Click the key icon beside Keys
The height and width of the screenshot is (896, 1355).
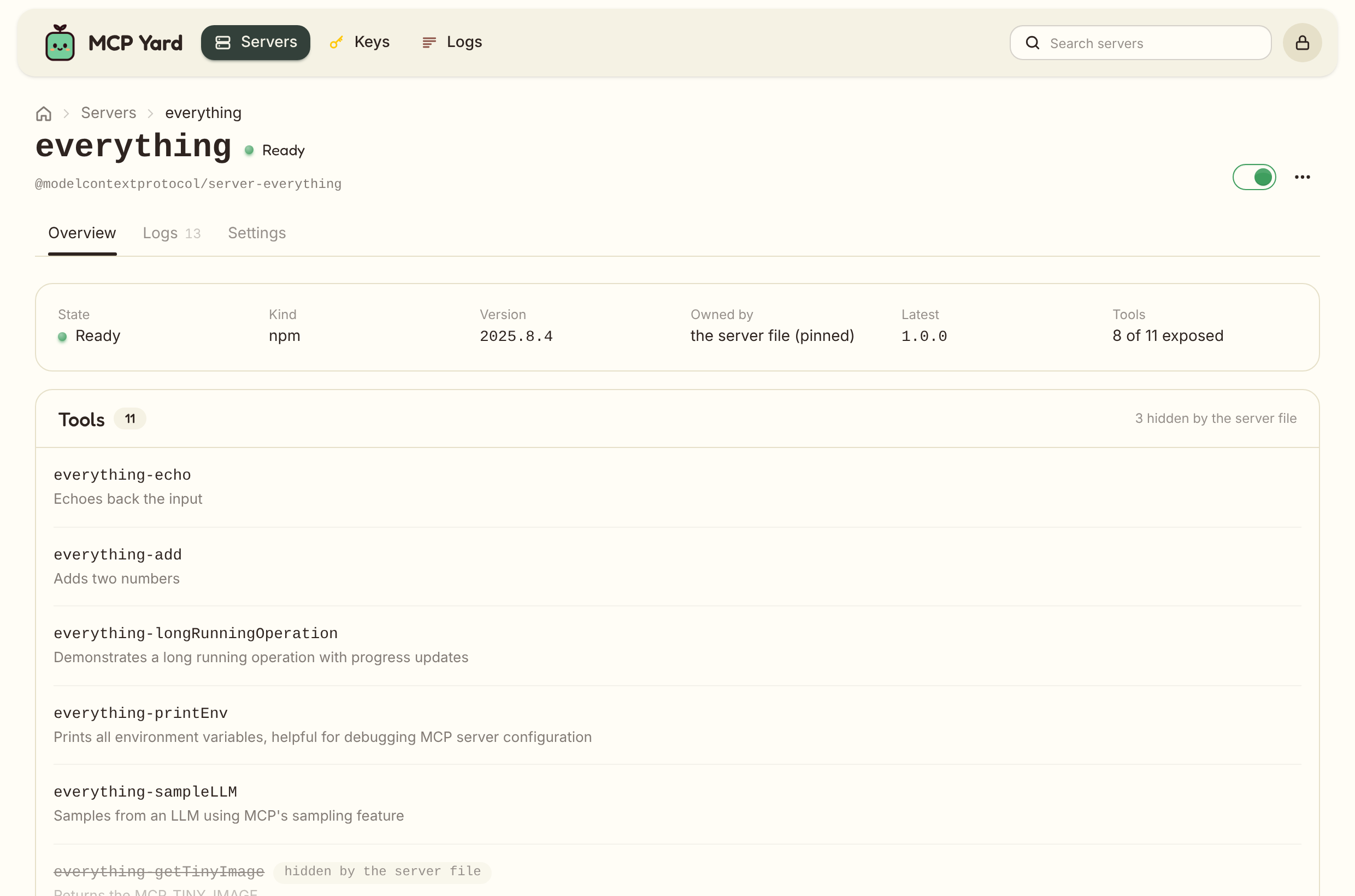pos(336,43)
